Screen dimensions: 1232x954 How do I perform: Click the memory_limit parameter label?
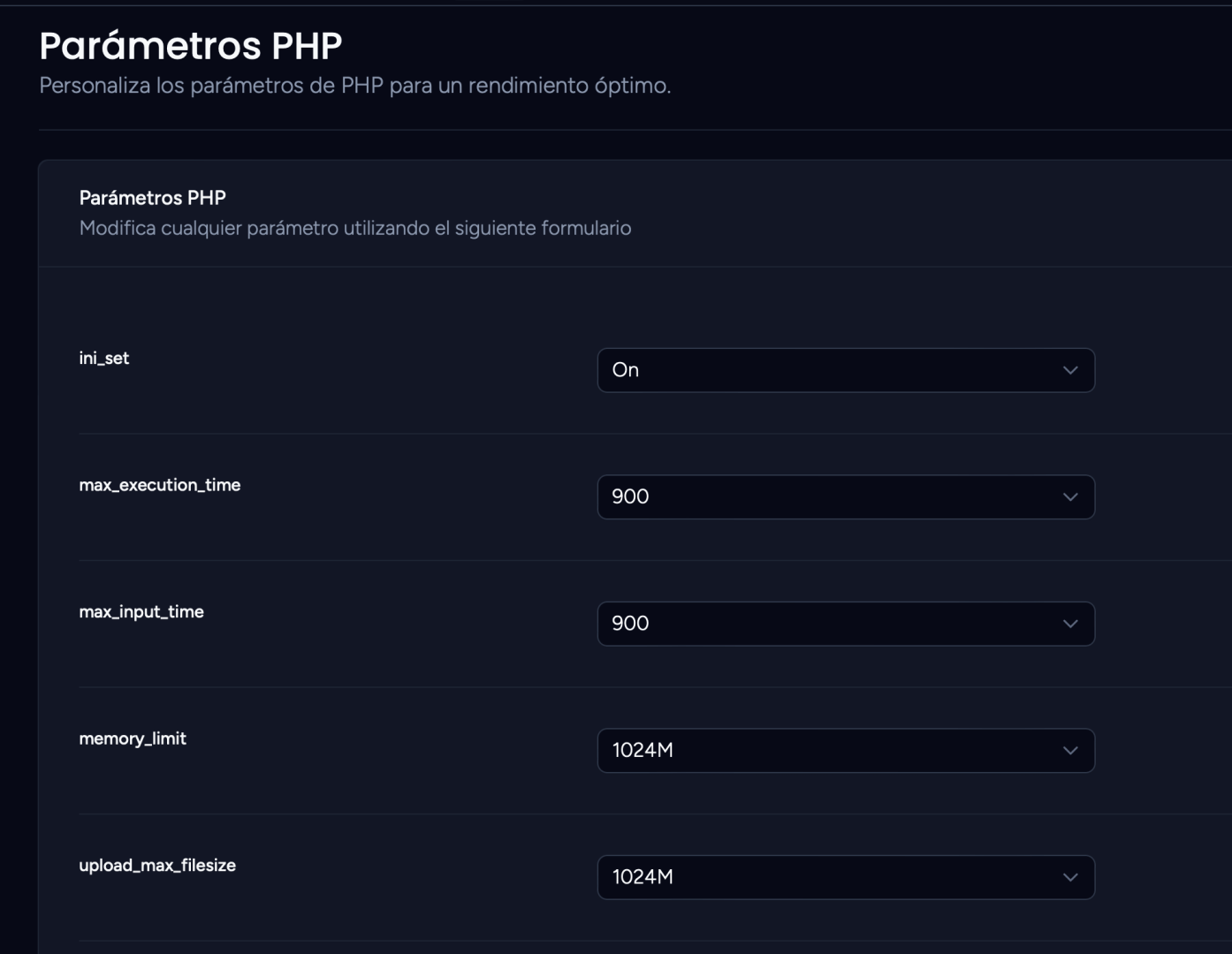(x=133, y=738)
